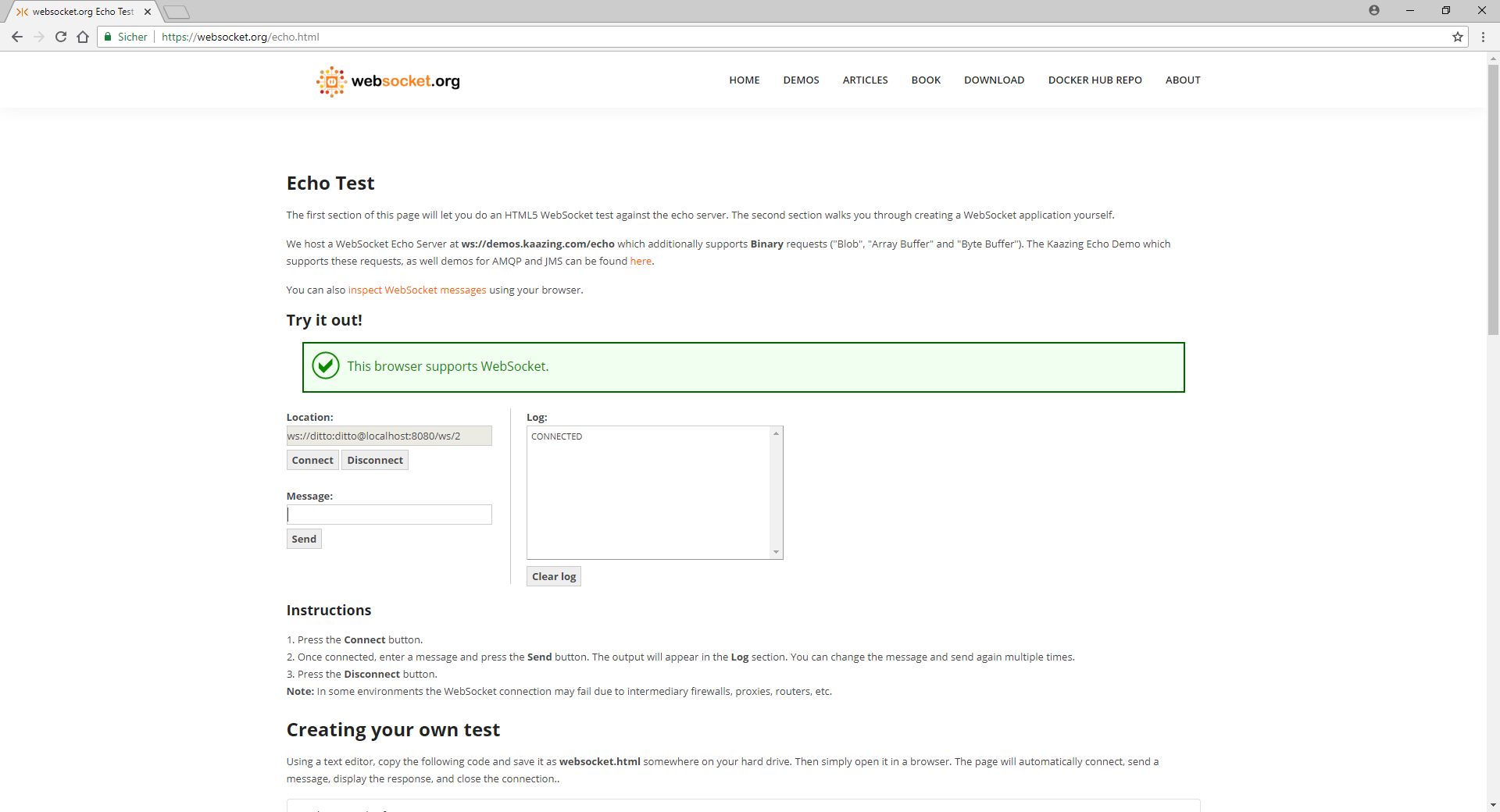The height and width of the screenshot is (812, 1500).
Task: Go to browser home page icon
Action: [83, 37]
